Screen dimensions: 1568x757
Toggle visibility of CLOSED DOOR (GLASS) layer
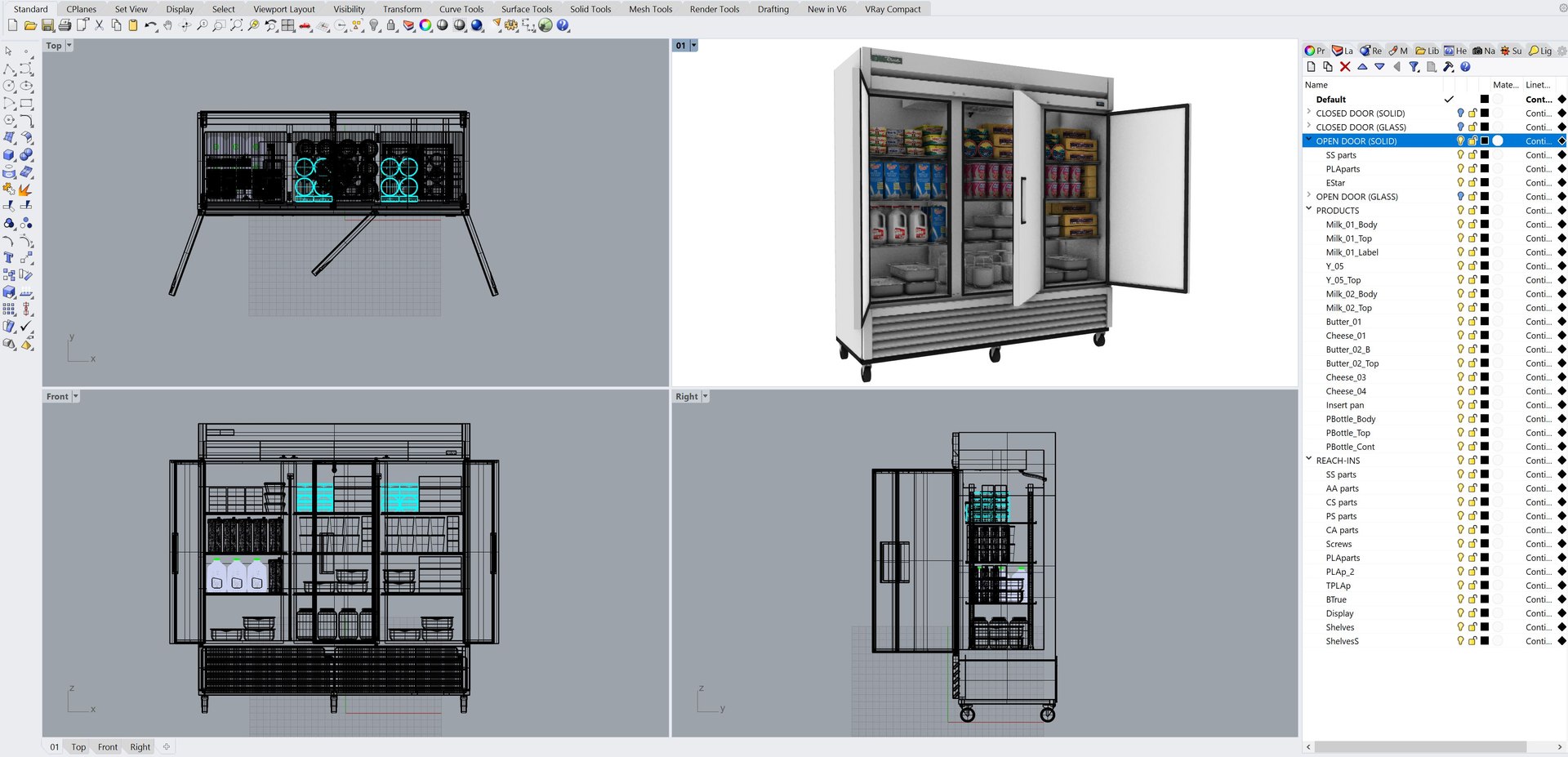pos(1461,127)
